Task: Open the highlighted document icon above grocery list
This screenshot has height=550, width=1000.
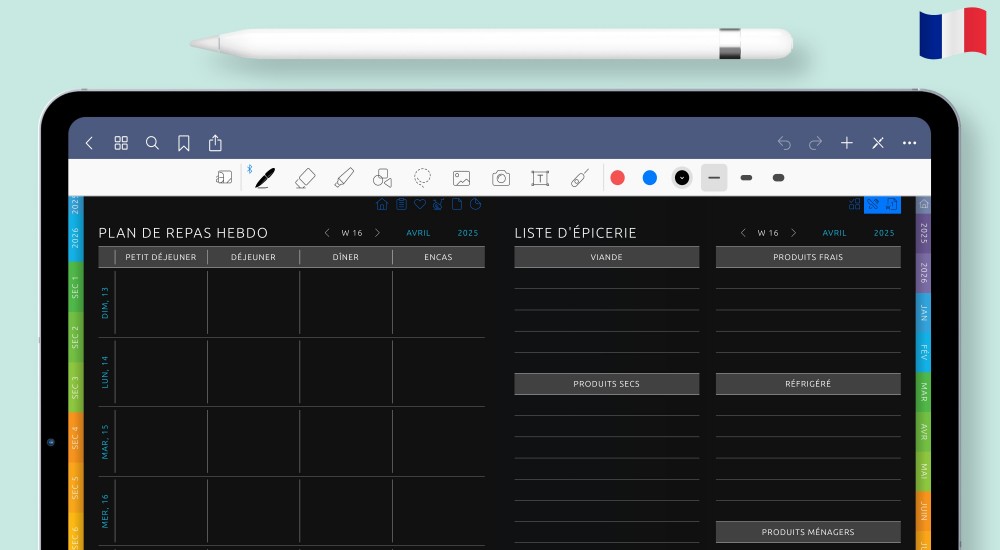Action: (x=892, y=204)
